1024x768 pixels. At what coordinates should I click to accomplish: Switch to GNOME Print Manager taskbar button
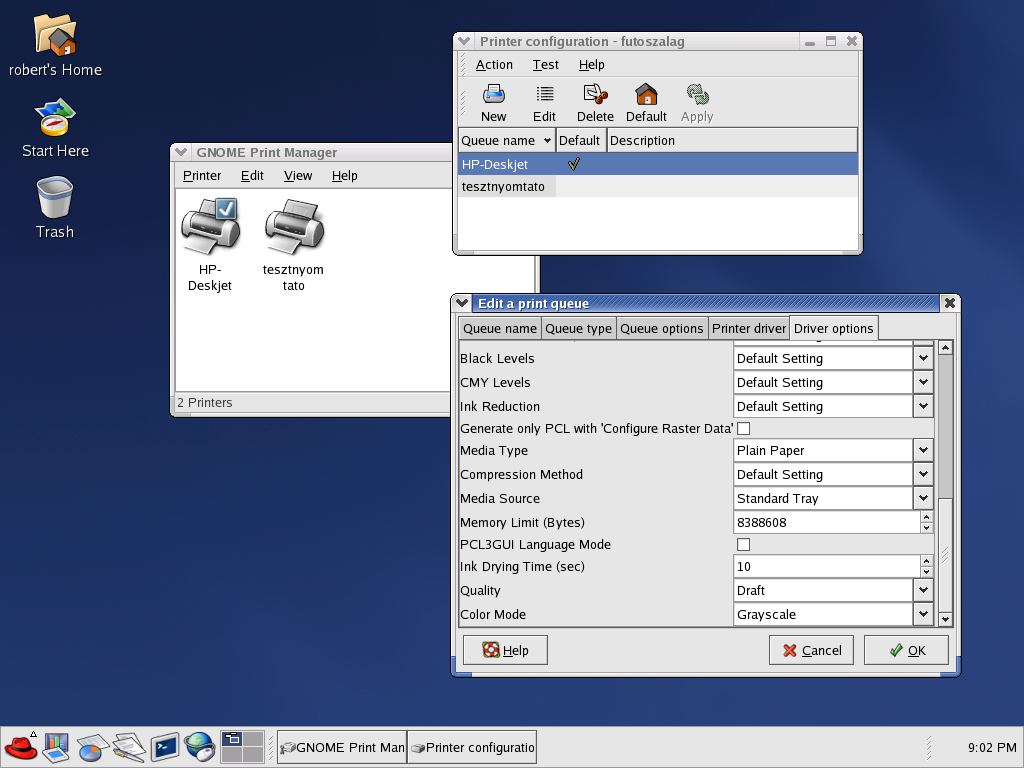pyautogui.click(x=342, y=747)
